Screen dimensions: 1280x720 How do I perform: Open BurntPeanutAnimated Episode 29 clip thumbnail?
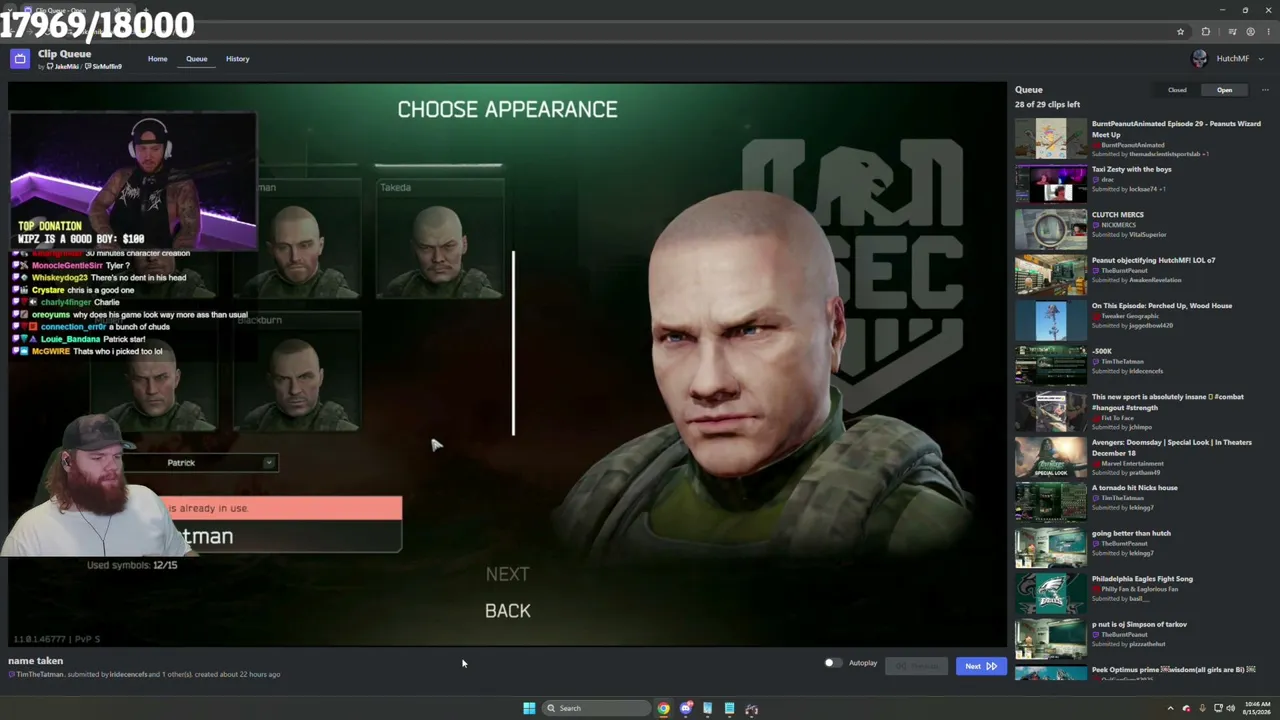tap(1051, 139)
